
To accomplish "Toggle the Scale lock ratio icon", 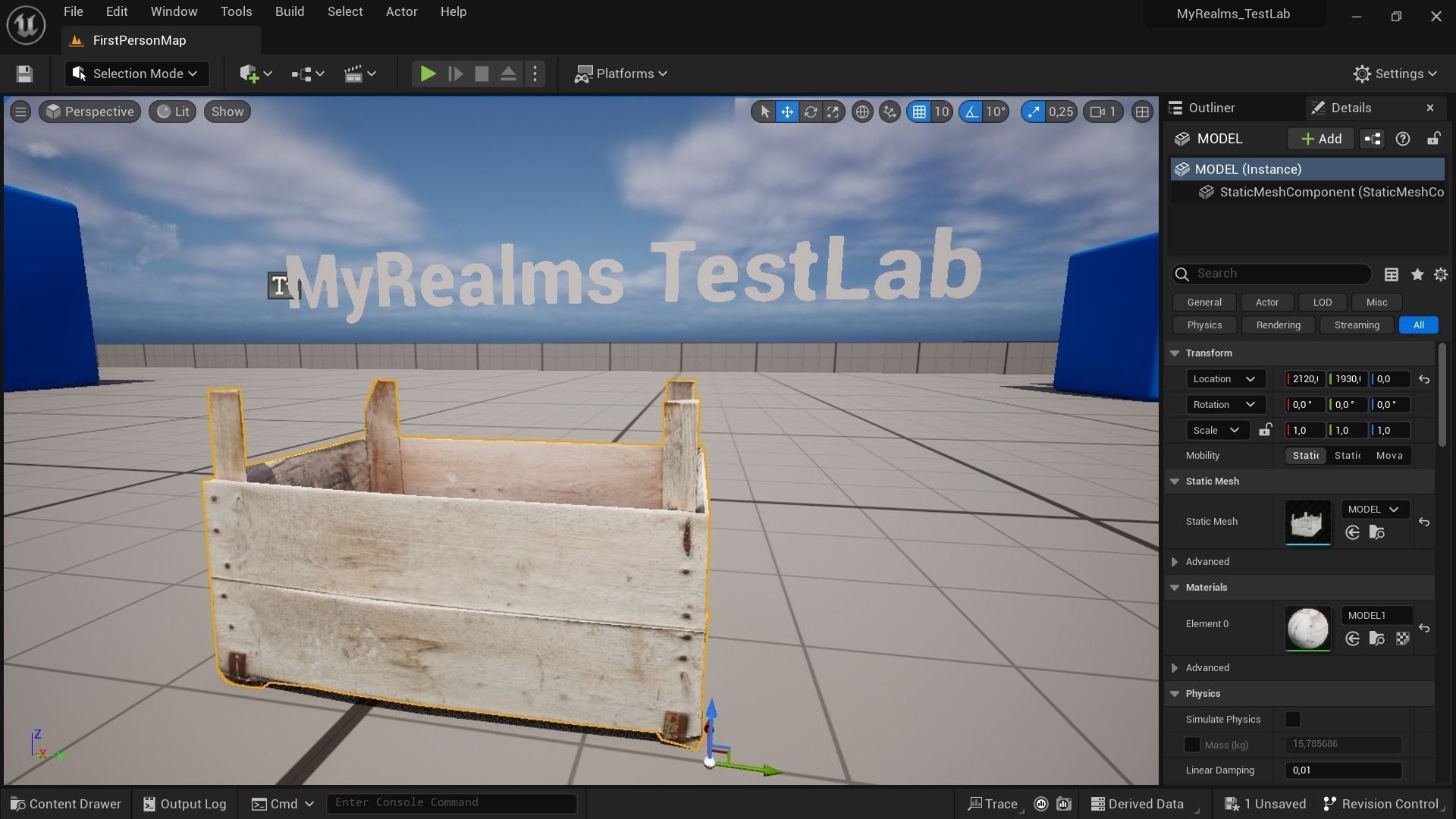I will point(1265,430).
